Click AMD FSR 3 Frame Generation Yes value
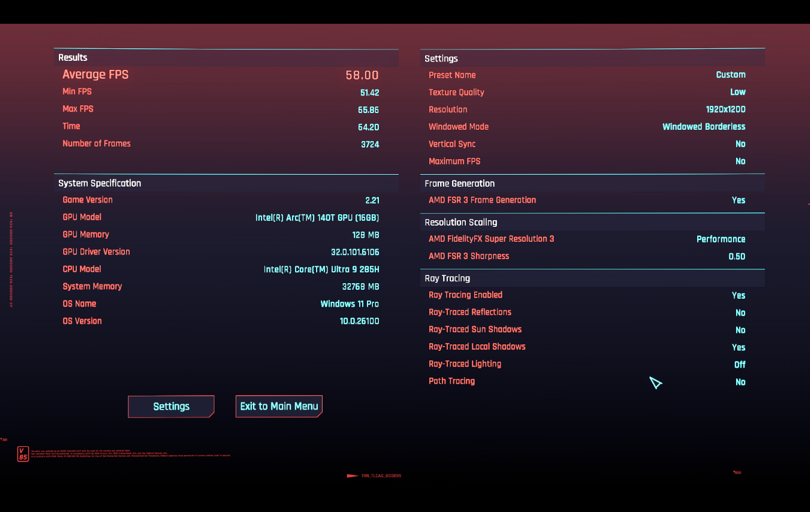The height and width of the screenshot is (512, 810). 738,200
